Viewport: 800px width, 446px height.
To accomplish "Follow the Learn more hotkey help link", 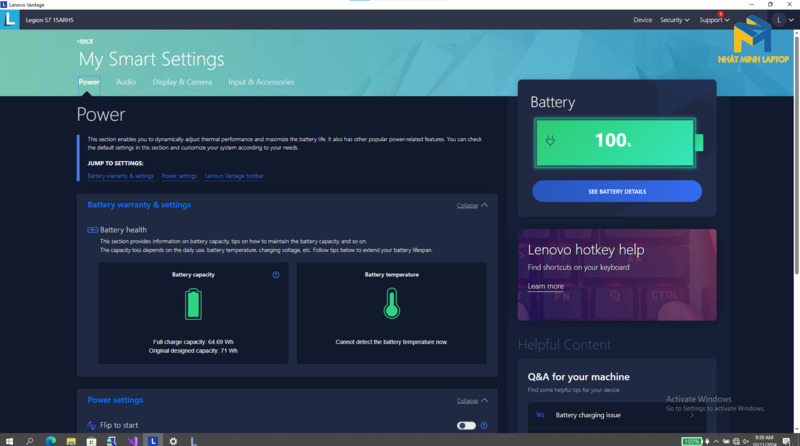I will [545, 286].
